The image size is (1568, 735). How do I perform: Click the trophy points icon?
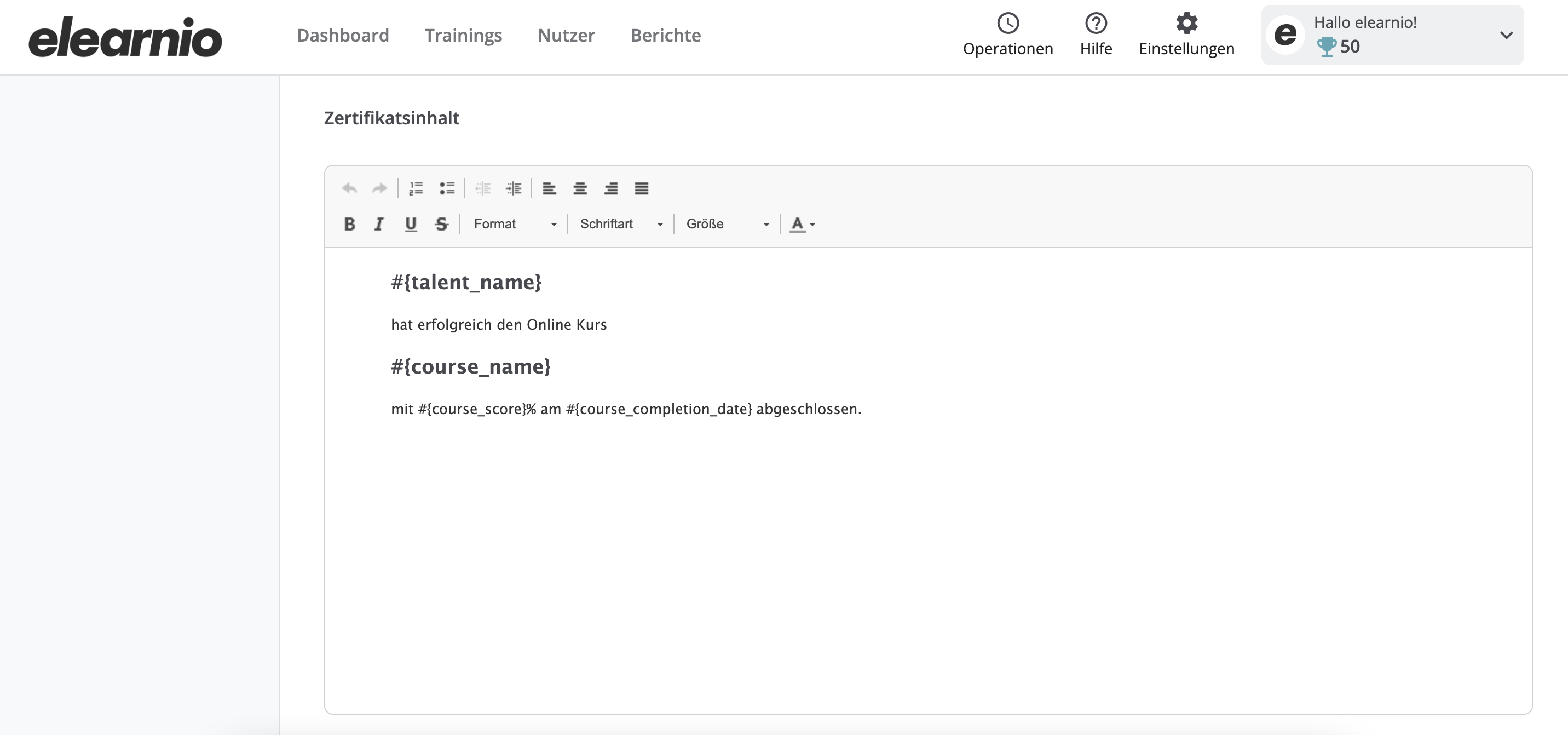coord(1326,47)
